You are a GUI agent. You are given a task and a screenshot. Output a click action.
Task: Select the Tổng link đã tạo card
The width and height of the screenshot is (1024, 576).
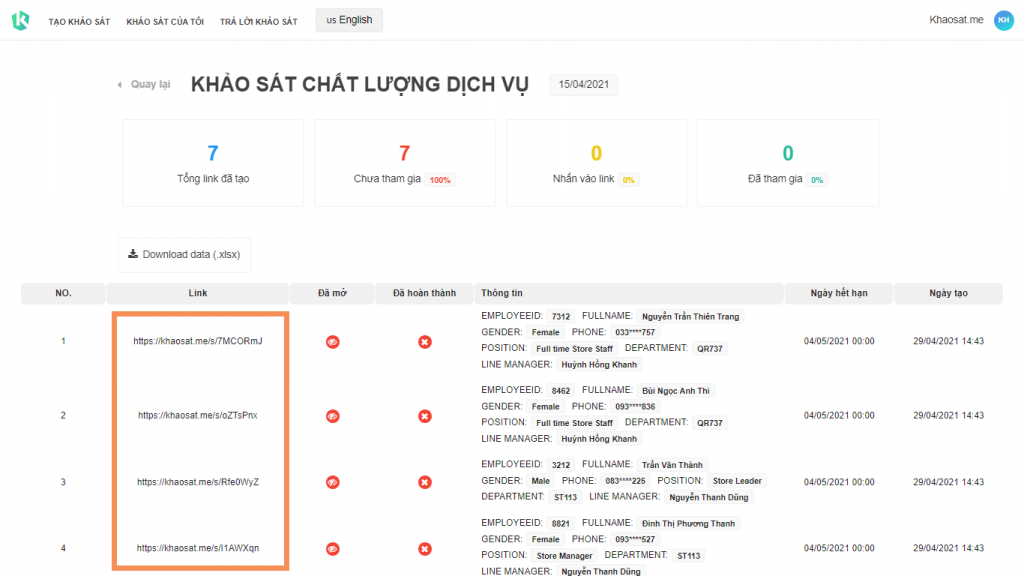[213, 163]
